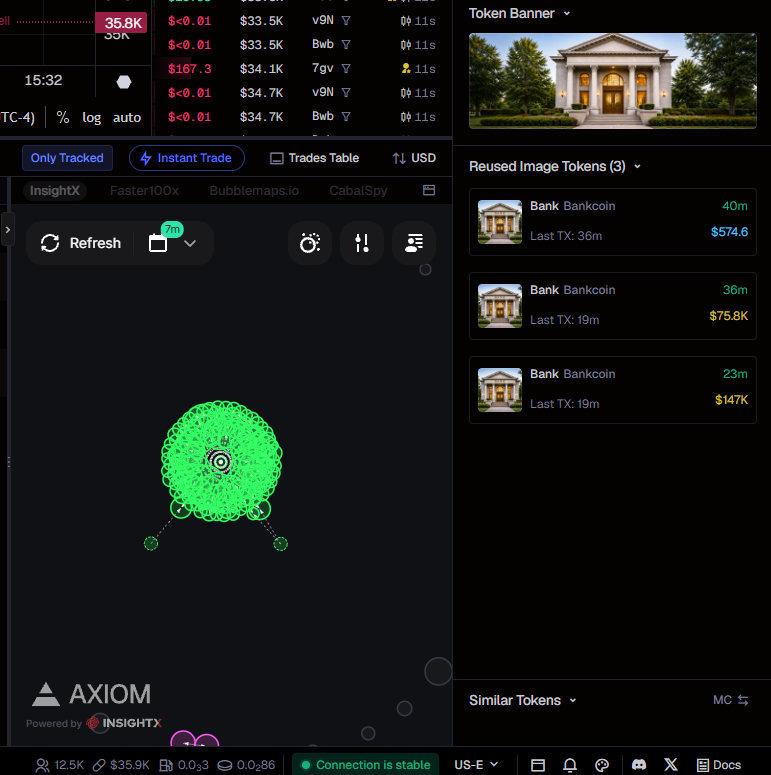Toggle log scale on chart
Screen dimensions: 771x775
point(91,118)
